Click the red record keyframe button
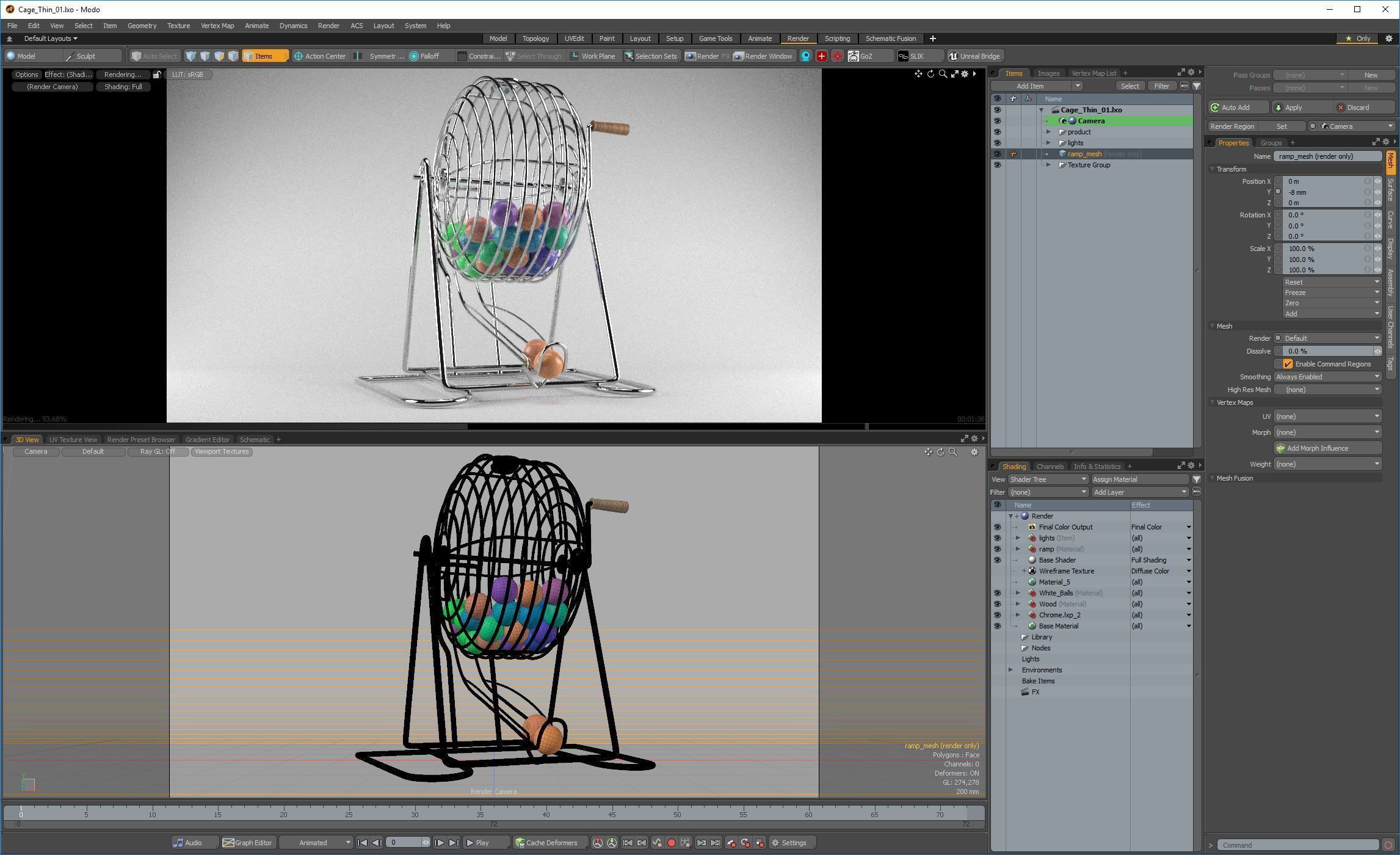Viewport: 1400px width, 855px height. point(671,843)
